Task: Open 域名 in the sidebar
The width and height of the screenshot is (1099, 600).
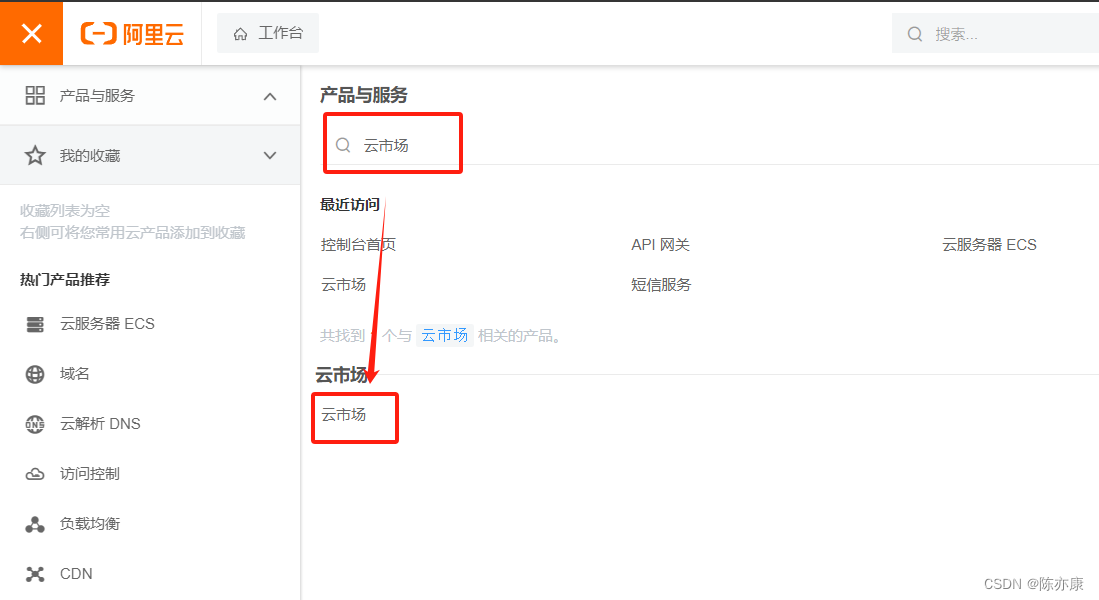Action: click(74, 374)
